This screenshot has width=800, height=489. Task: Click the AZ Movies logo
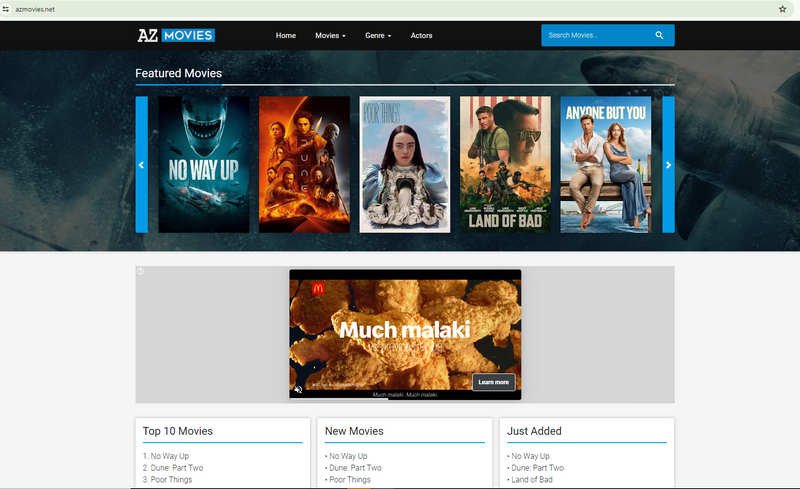(x=176, y=35)
